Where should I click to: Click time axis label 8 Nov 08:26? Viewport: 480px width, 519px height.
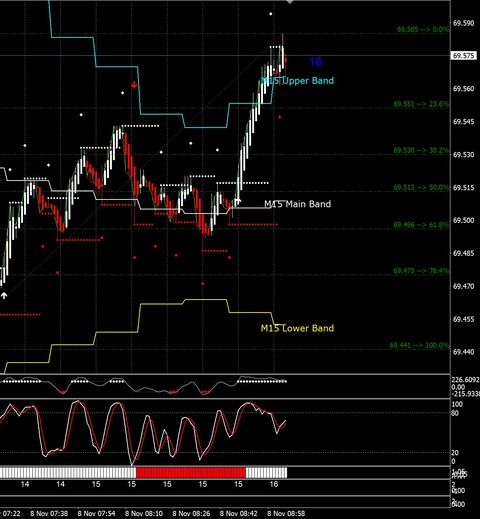pos(191,513)
